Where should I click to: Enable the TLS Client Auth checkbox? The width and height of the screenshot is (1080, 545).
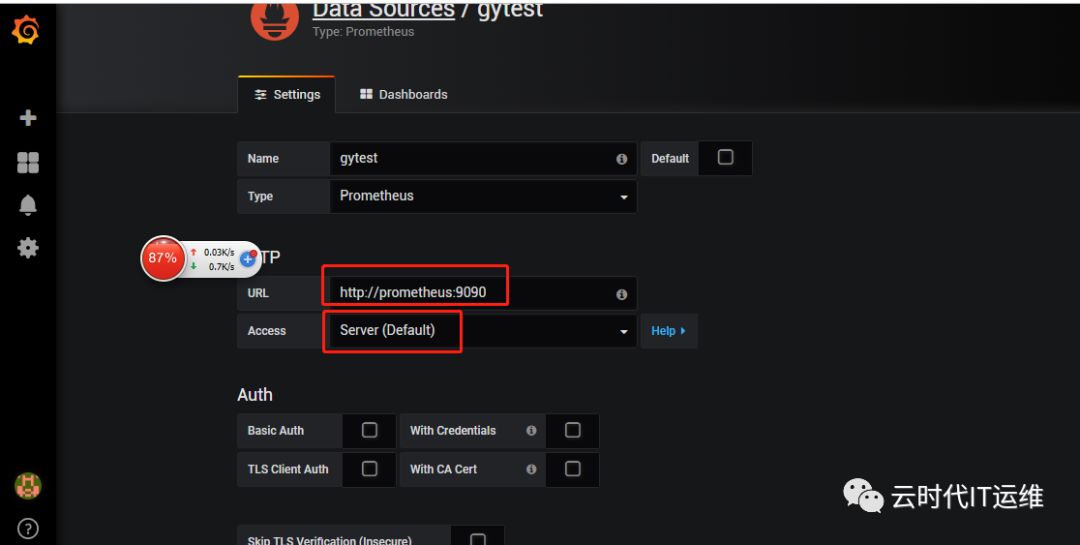(x=369, y=469)
